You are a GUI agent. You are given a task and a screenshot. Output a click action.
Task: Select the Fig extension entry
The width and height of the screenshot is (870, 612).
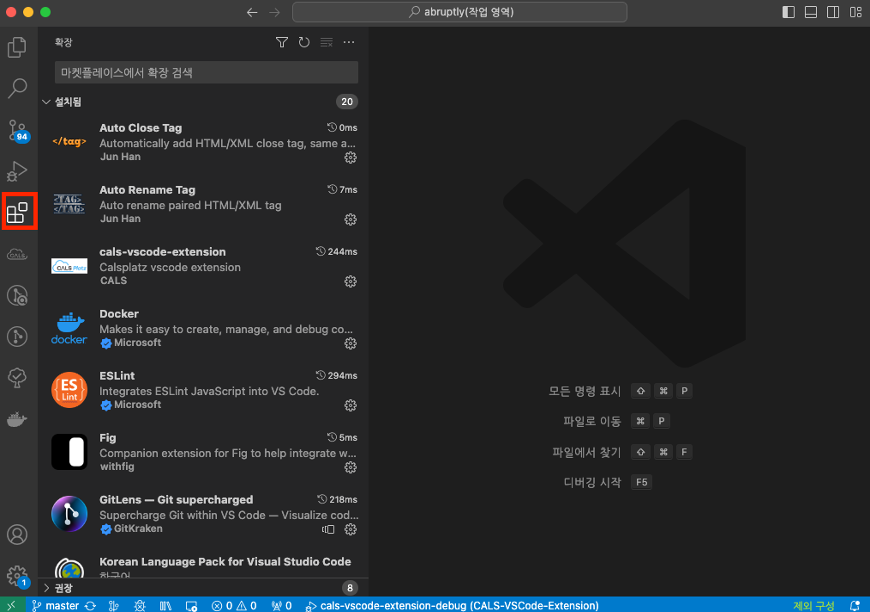(x=203, y=453)
